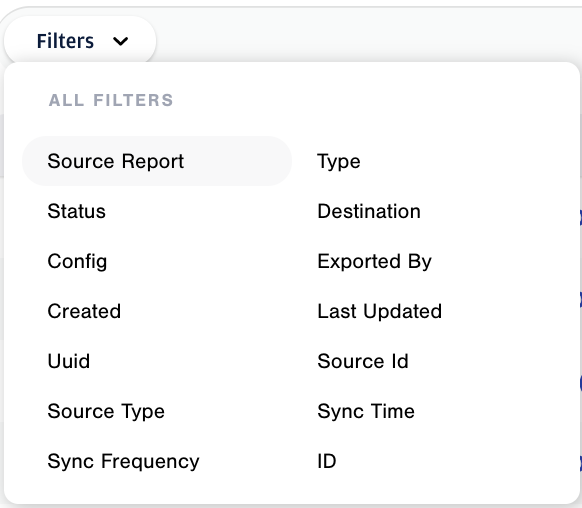This screenshot has height=508, width=582.
Task: Collapse the Filters dropdown button
Action: click(80, 40)
